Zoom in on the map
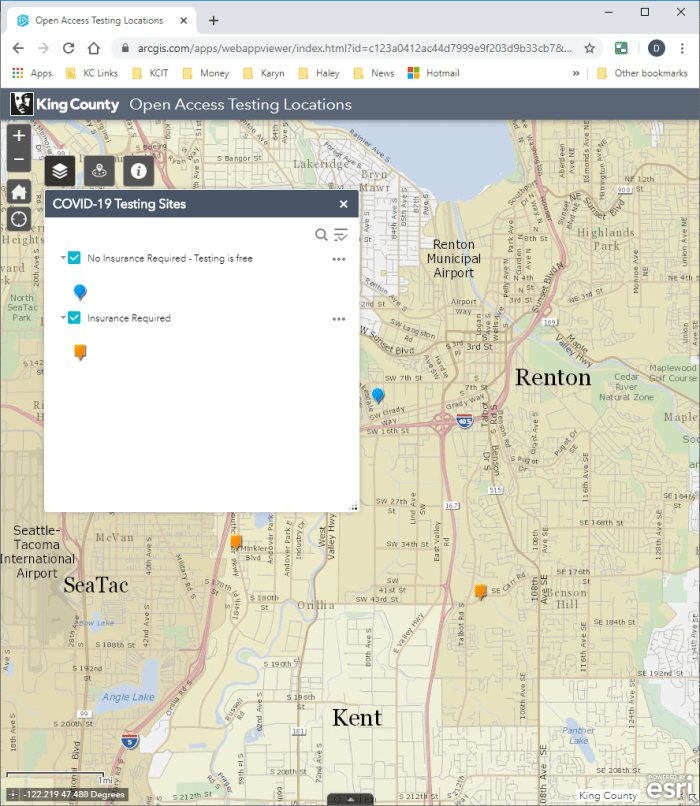 click(x=19, y=136)
